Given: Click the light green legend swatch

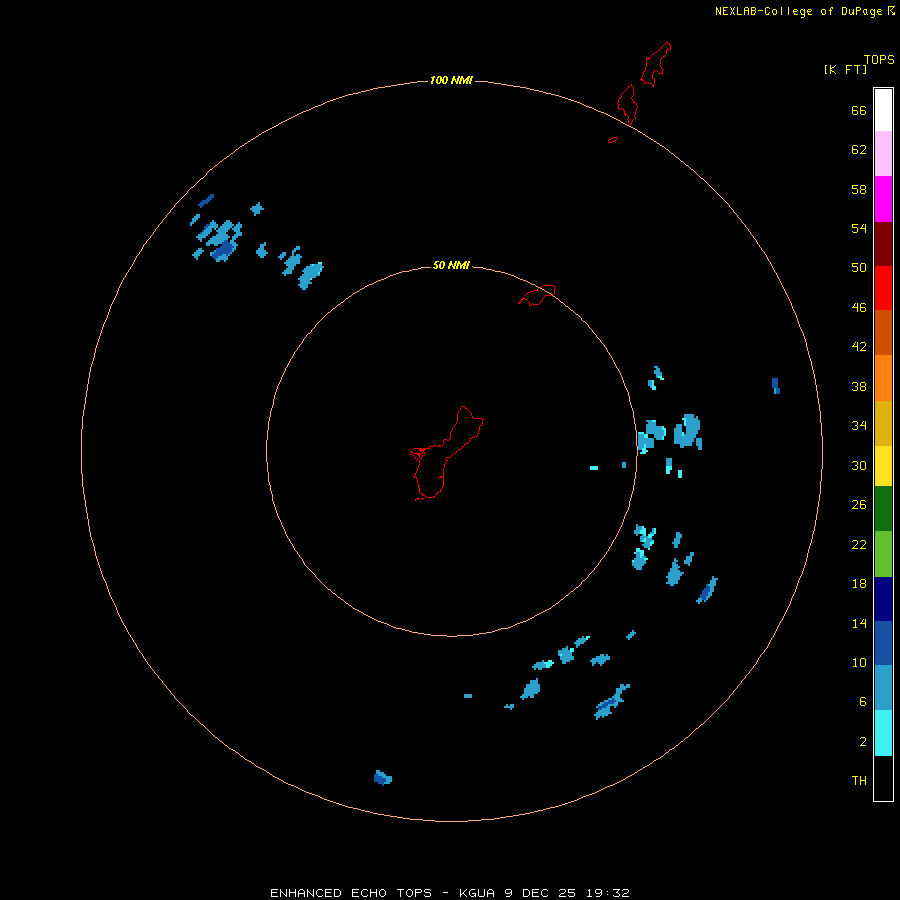Looking at the screenshot, I should [x=883, y=554].
